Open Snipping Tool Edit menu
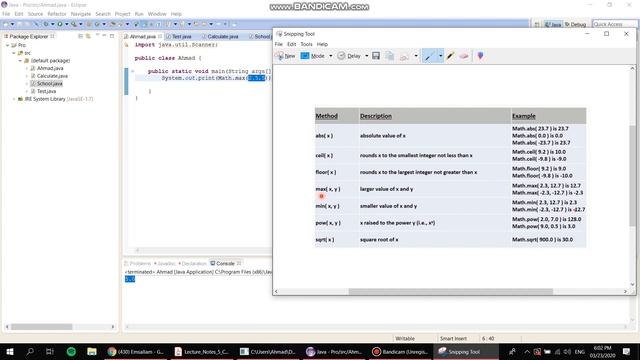This screenshot has height=360, width=640. [x=291, y=44]
